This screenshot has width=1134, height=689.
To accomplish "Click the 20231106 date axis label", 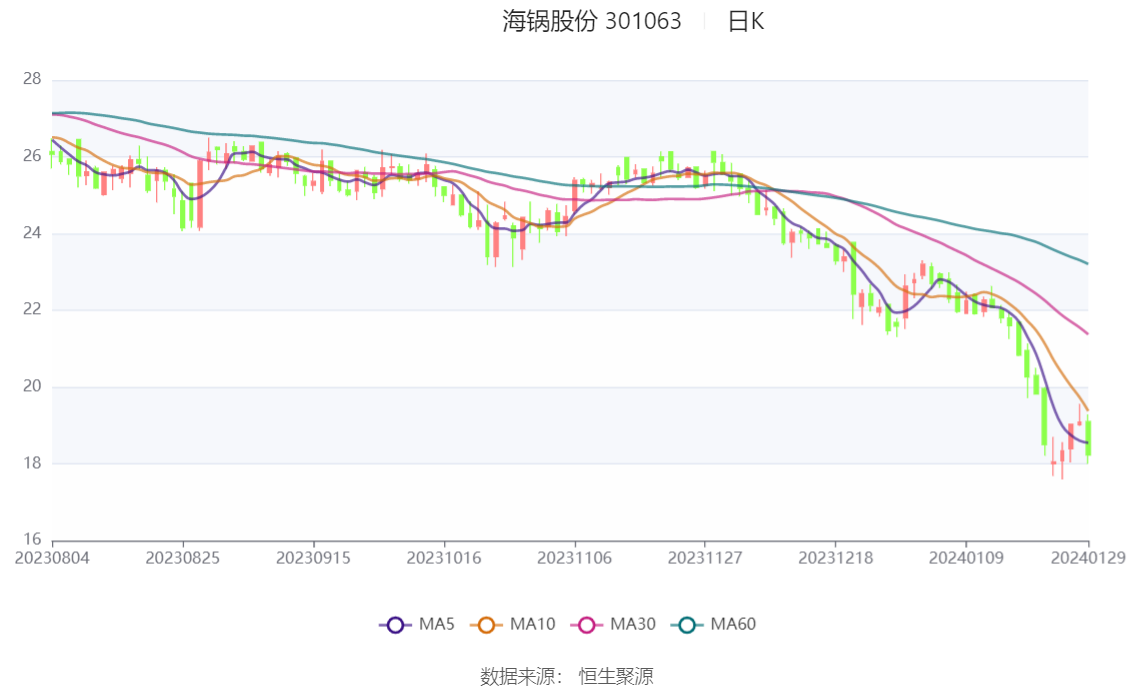I will pyautogui.click(x=574, y=558).
